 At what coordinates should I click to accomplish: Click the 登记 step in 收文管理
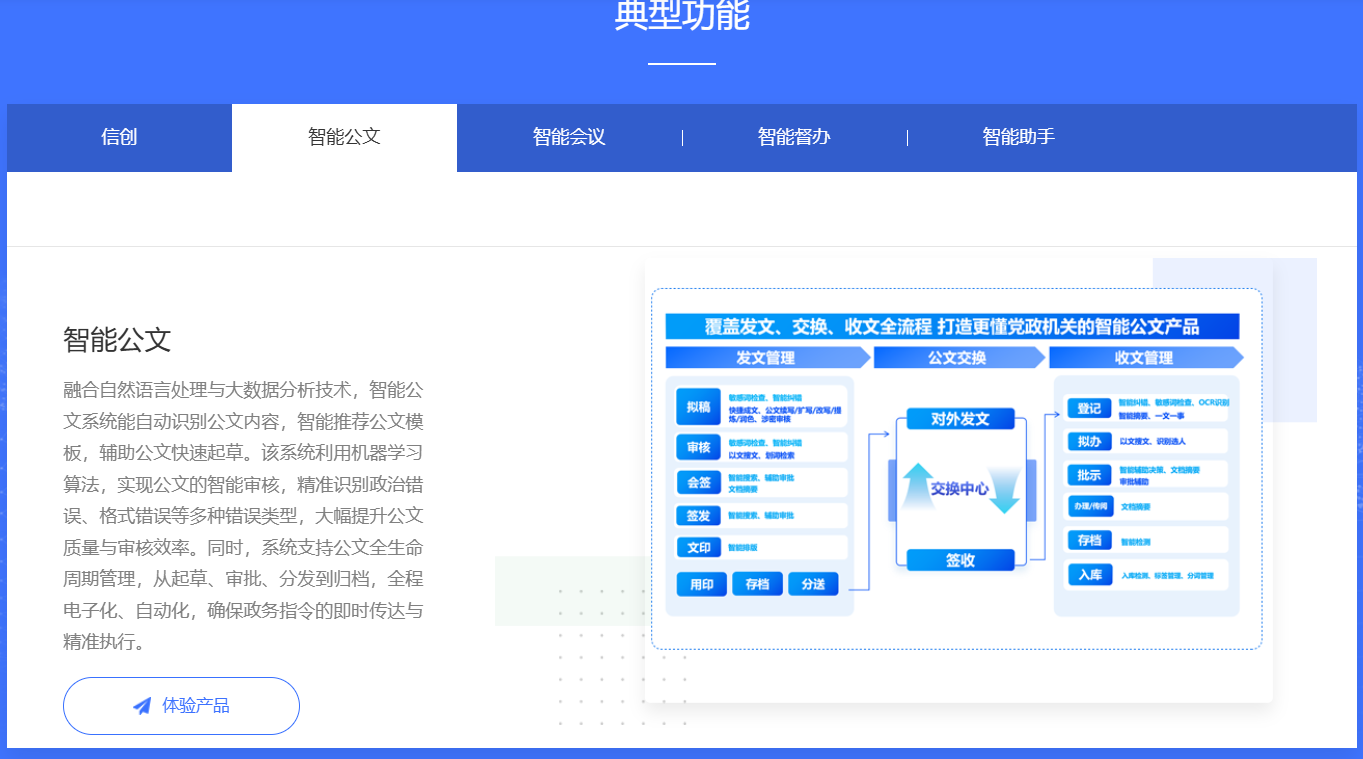[1089, 408]
